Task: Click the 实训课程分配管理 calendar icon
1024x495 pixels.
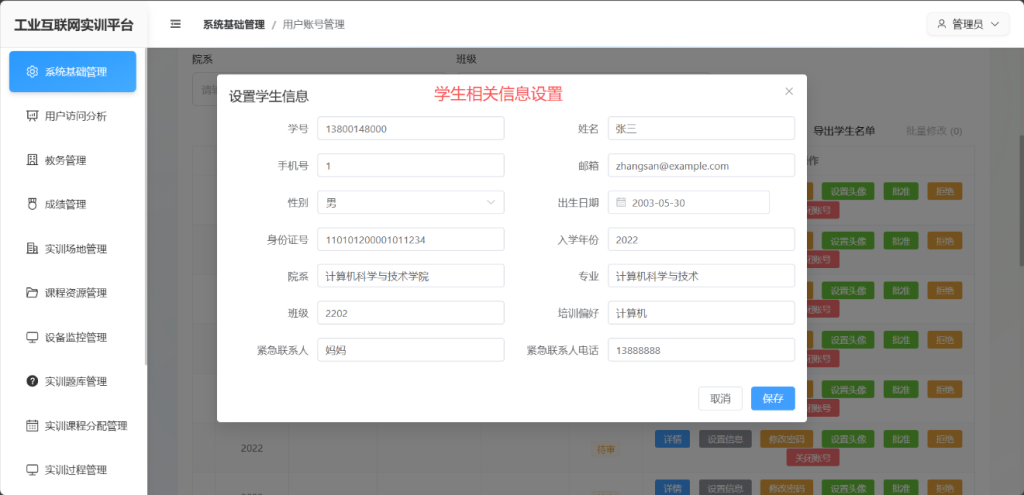Action: coord(32,425)
